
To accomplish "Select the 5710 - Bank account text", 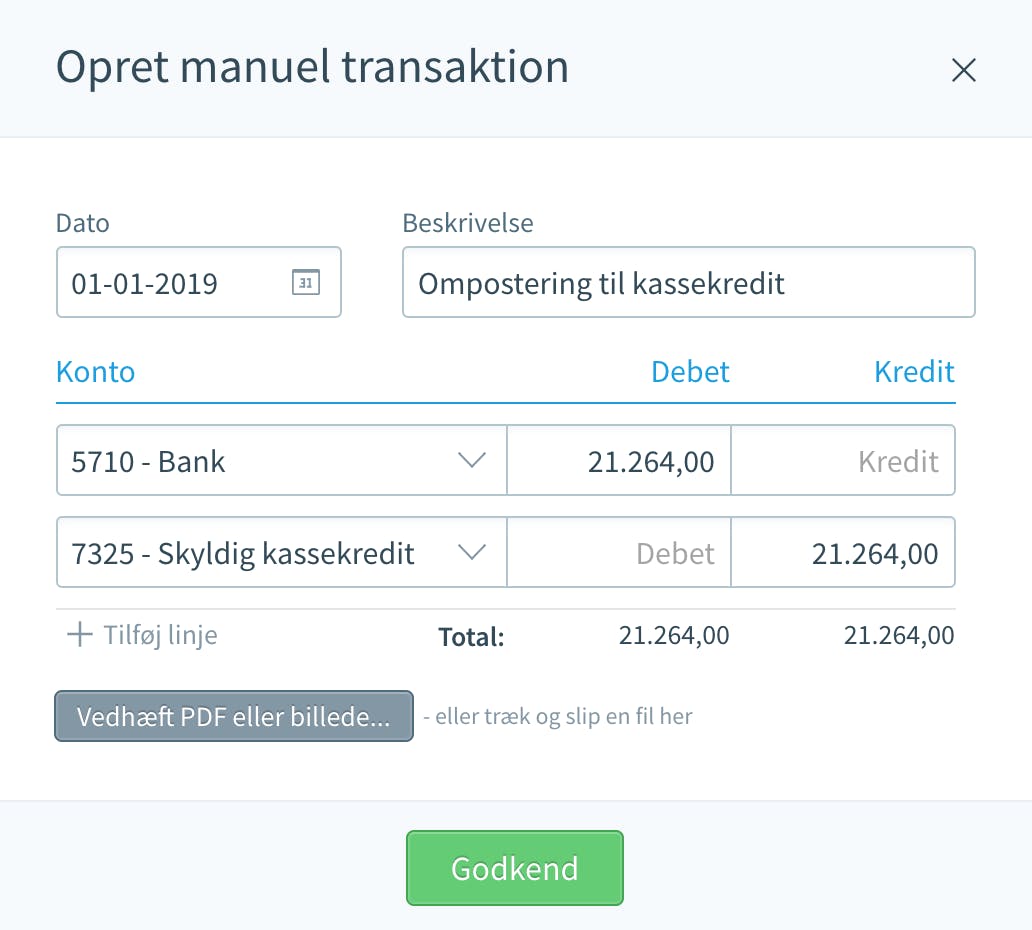I will (148, 461).
